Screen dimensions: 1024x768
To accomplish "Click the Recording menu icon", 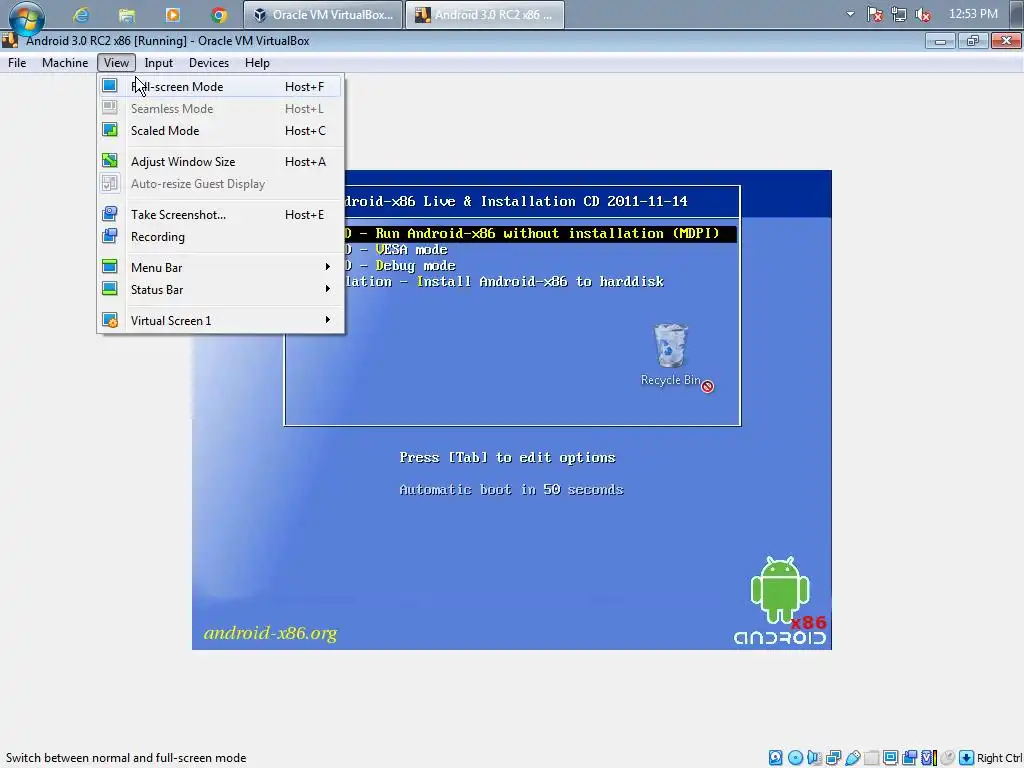I will [110, 236].
